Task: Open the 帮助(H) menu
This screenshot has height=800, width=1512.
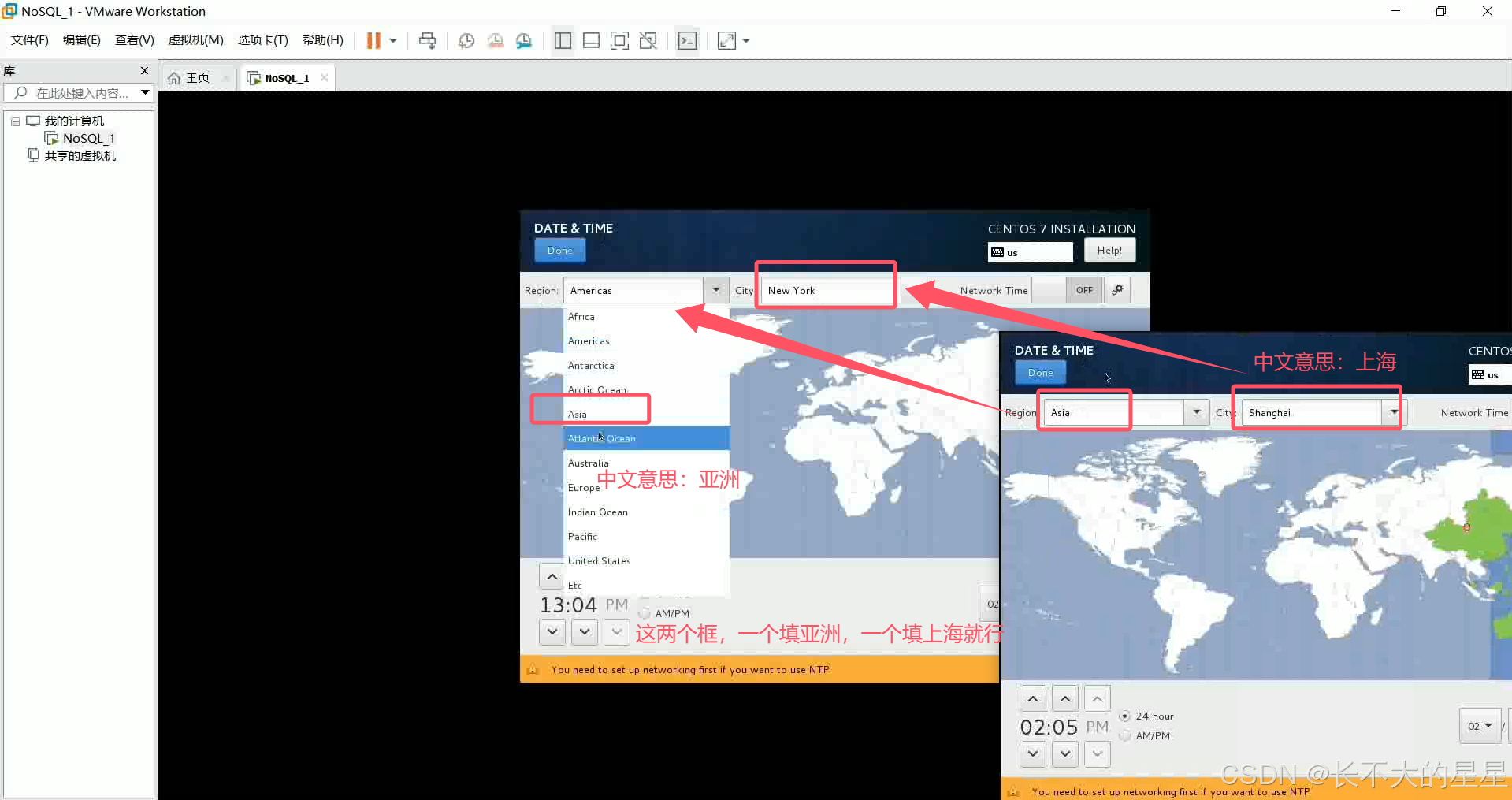Action: click(x=323, y=40)
